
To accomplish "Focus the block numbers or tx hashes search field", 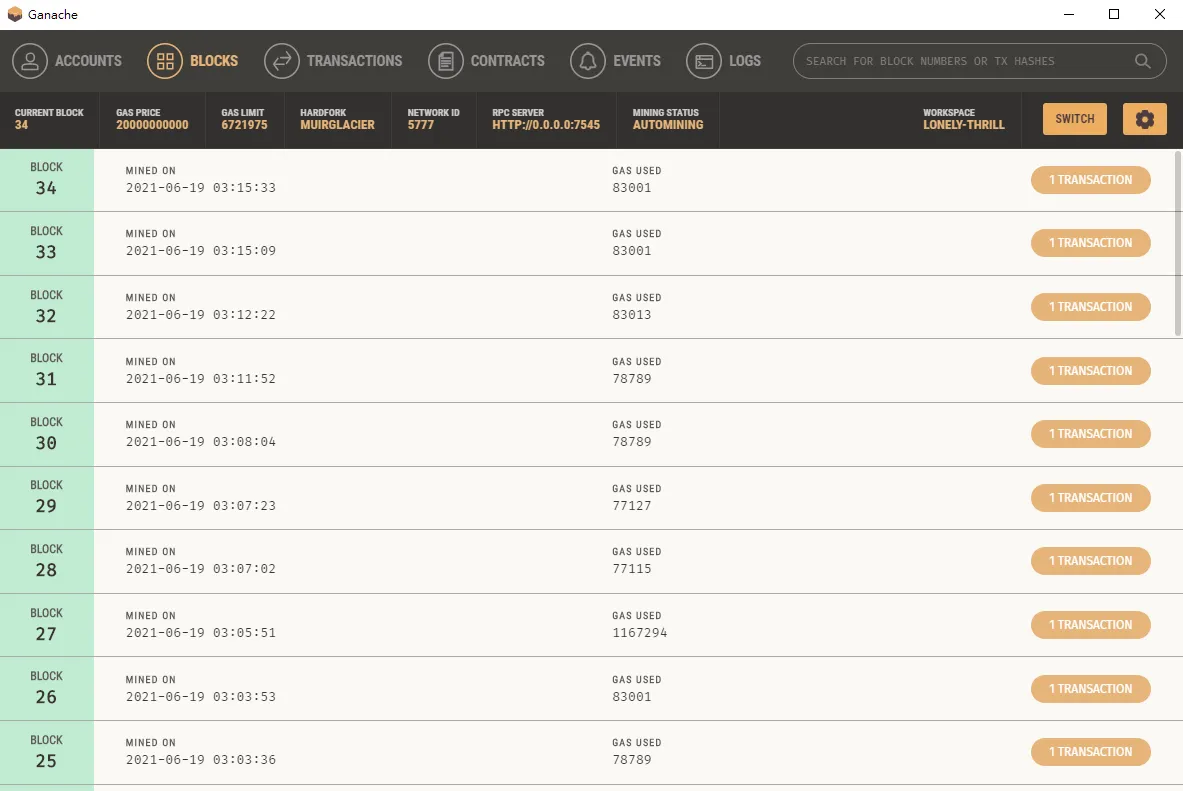I will 965,61.
